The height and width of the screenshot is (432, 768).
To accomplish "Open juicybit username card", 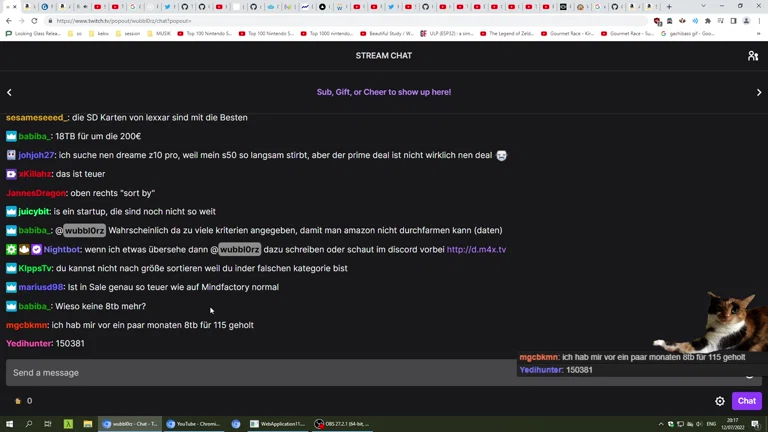I will click(x=34, y=212).
